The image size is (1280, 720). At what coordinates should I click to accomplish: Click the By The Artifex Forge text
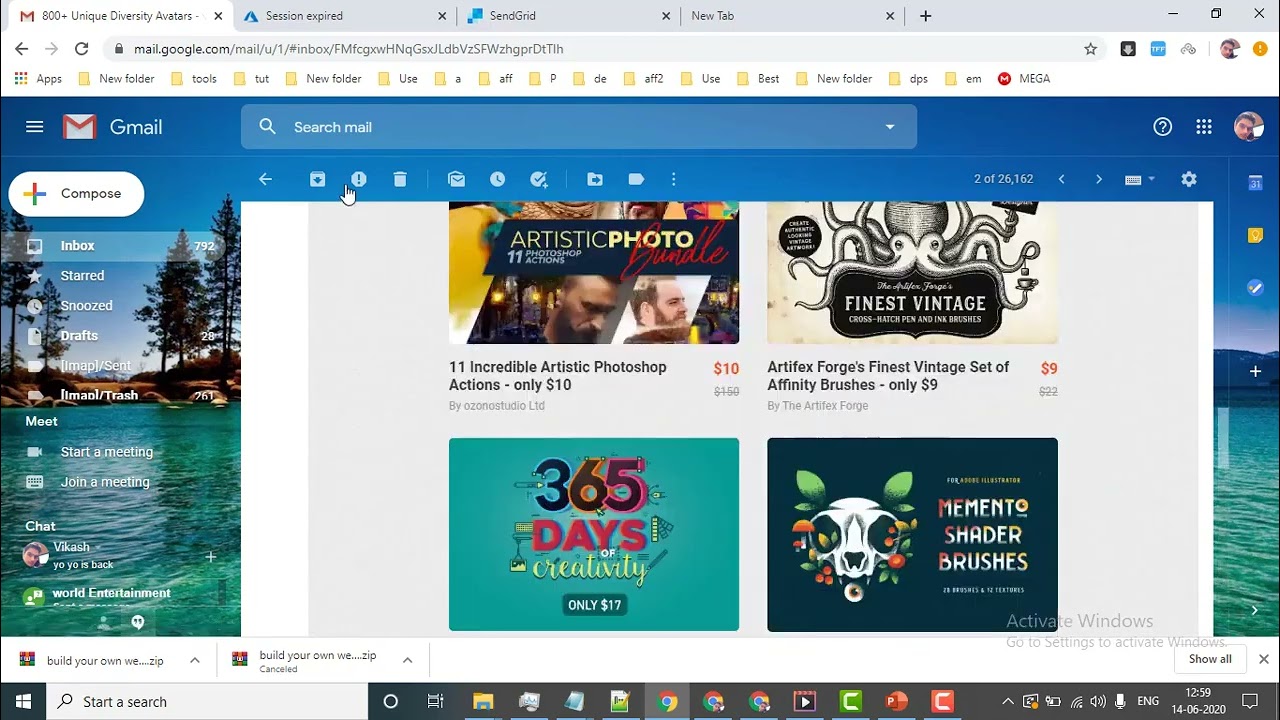(x=818, y=406)
